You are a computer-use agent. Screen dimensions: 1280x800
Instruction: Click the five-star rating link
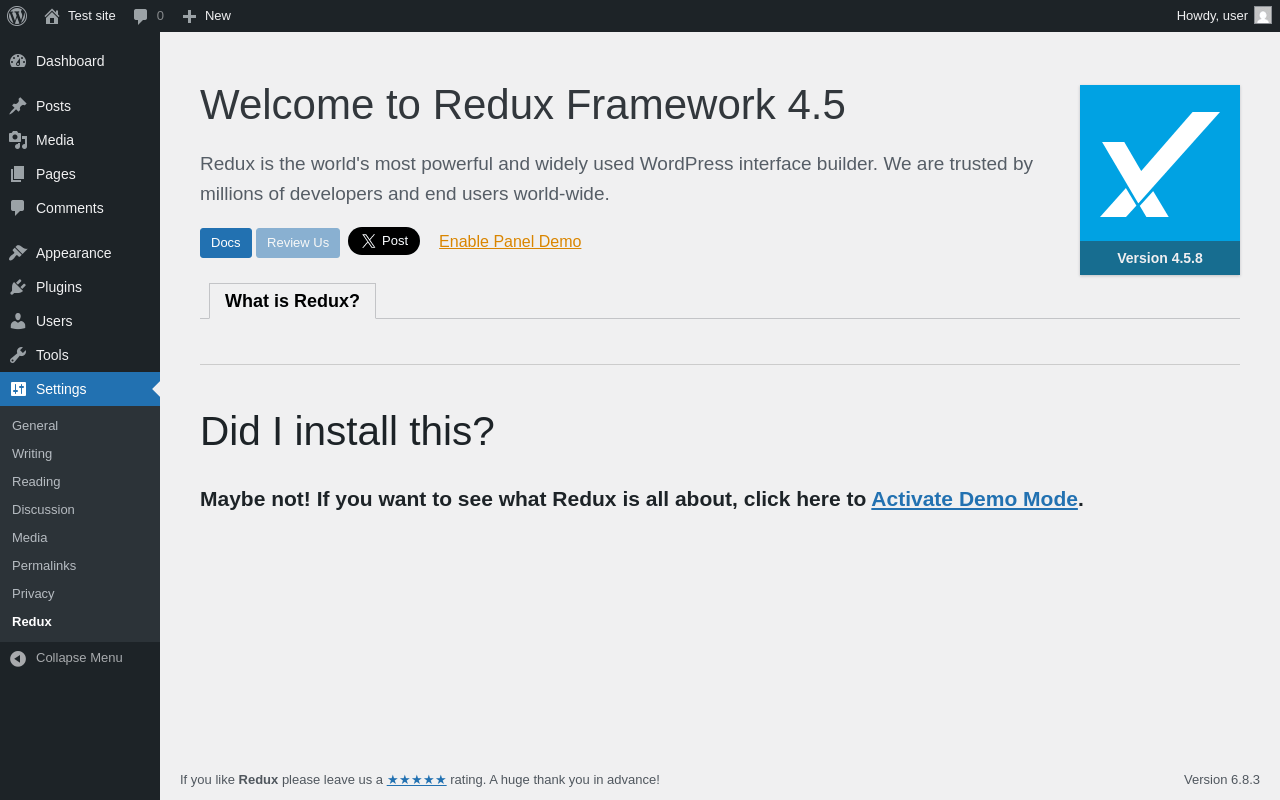pyautogui.click(x=417, y=780)
